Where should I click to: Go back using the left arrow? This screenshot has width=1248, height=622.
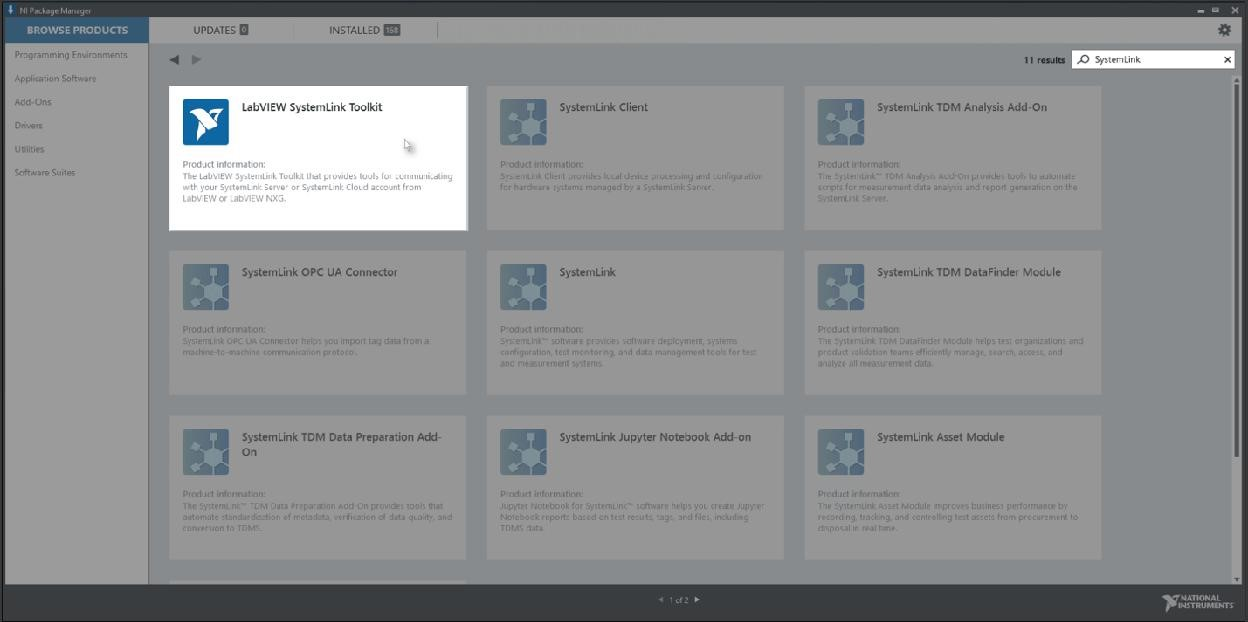(x=174, y=60)
